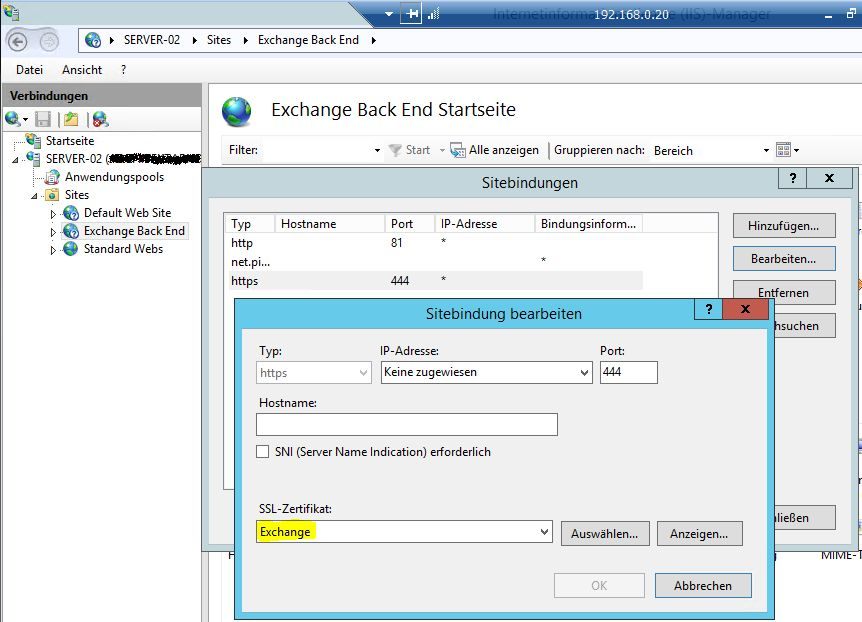Screen dimensions: 862x622
Task: Close the Sitebindung bearbeiten dialog with red X
Action: coord(745,309)
